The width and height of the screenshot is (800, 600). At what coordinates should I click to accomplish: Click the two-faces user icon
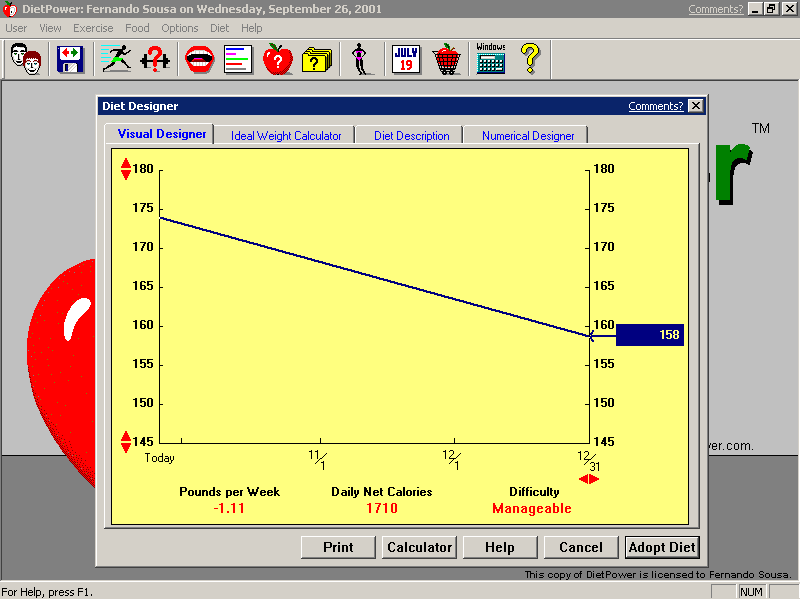click(x=26, y=60)
